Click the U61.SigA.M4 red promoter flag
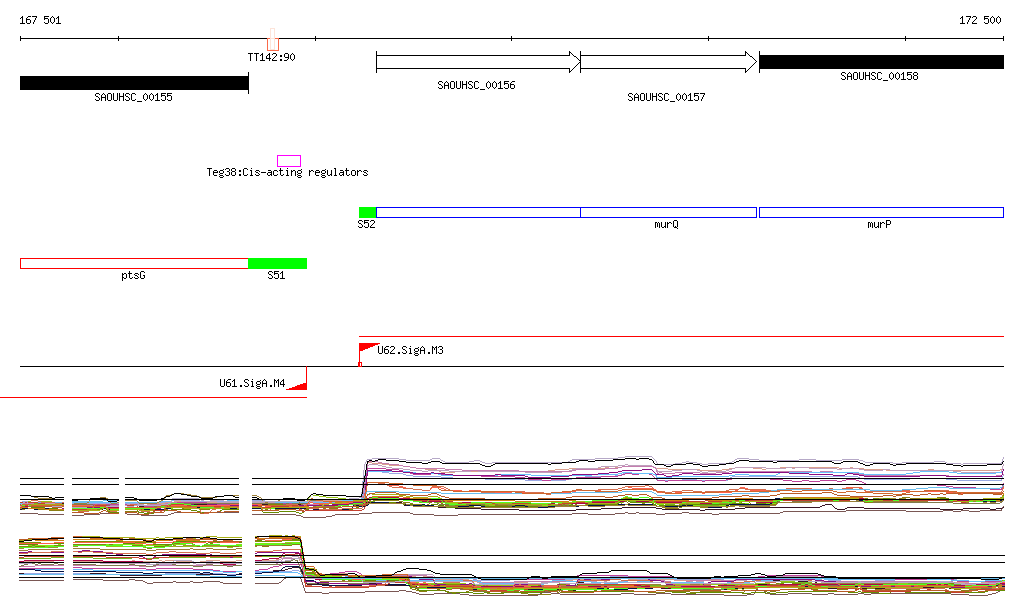Viewport: 1024px width, 611px height. [x=298, y=379]
